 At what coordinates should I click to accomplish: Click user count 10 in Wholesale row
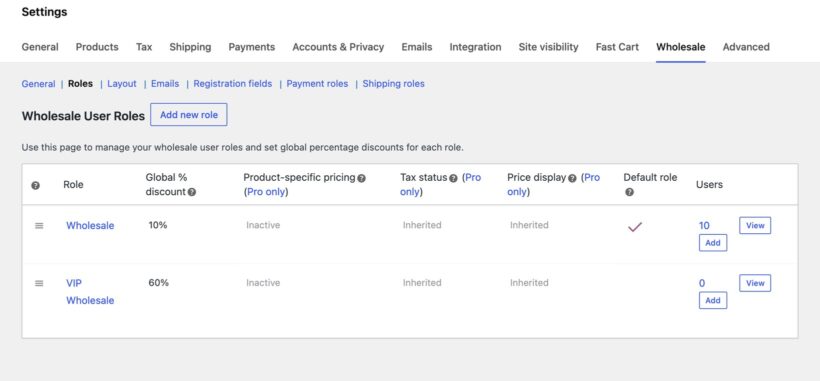point(704,226)
